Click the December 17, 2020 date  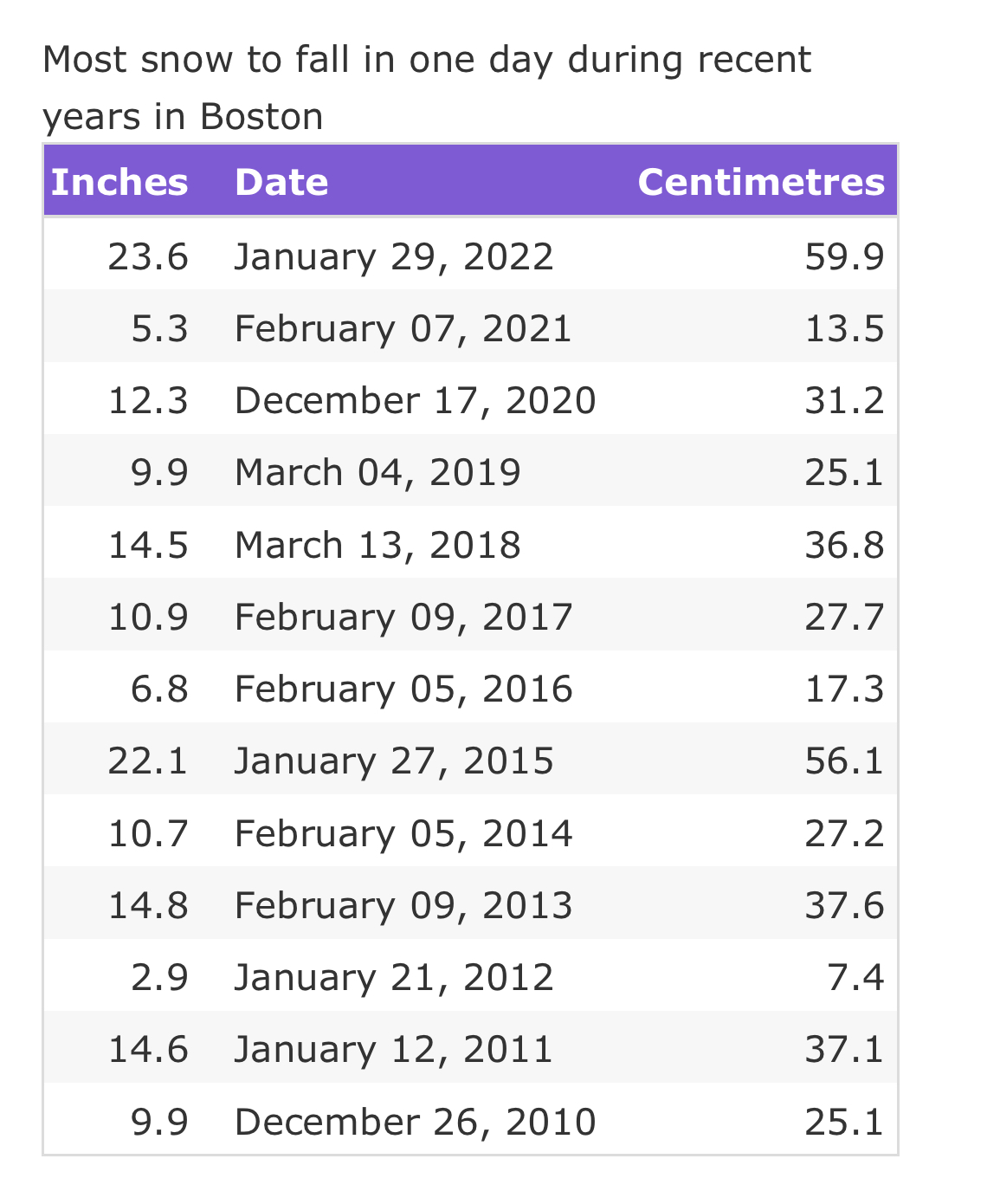(416, 401)
